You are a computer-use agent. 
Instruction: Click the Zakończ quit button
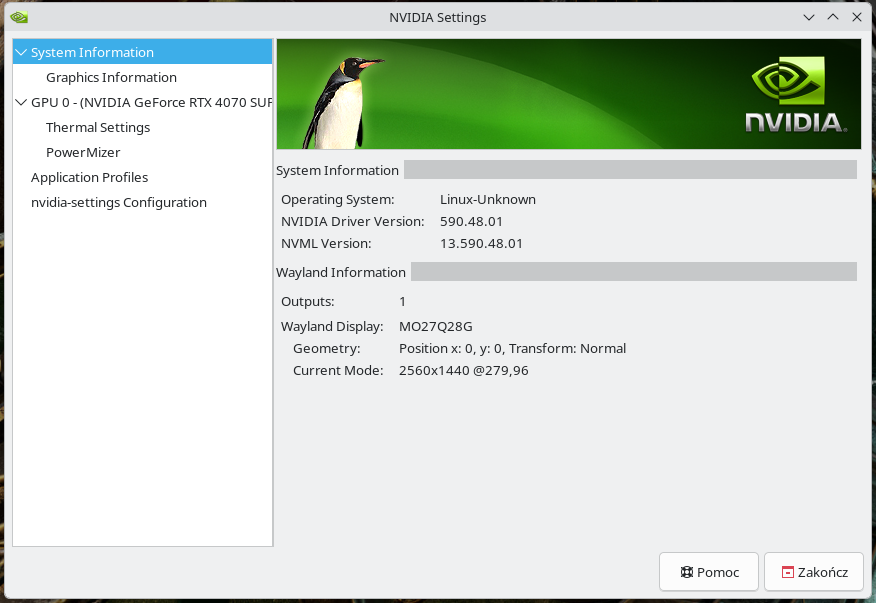coord(813,572)
